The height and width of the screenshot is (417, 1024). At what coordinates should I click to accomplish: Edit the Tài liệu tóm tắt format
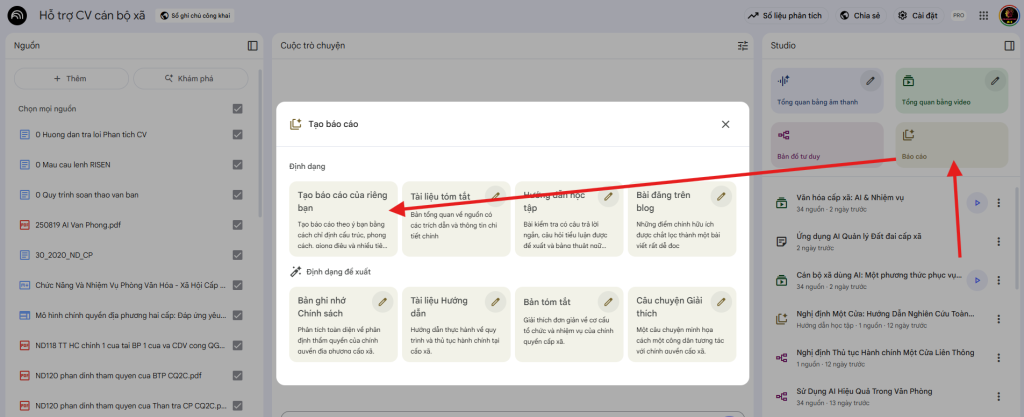(494, 196)
